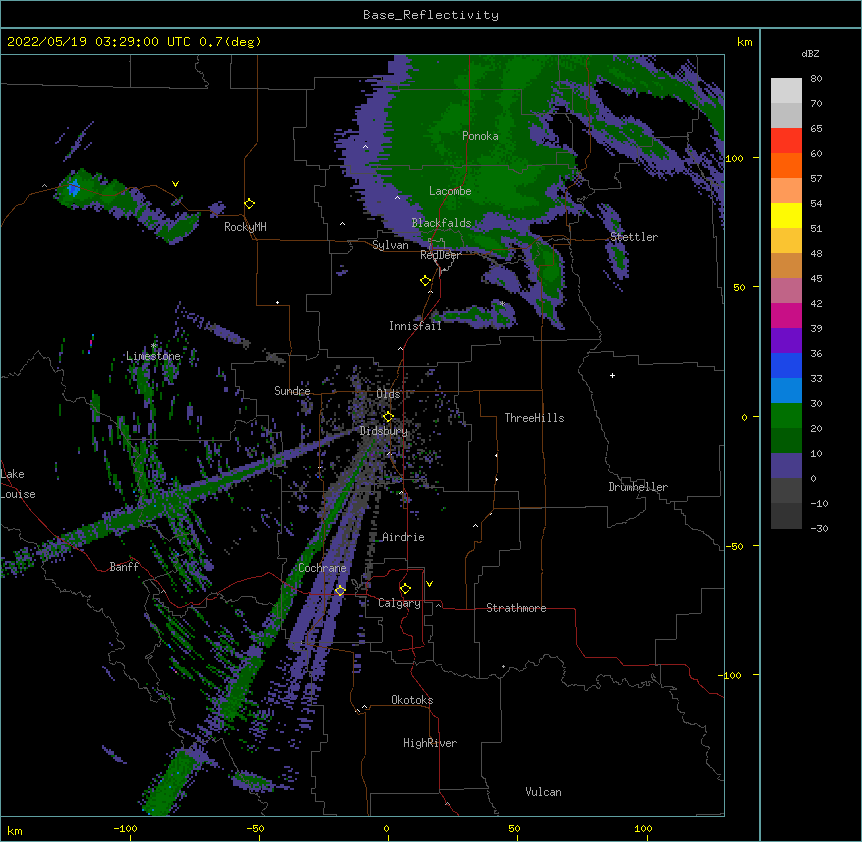Select the red swatch in the dBZ legend

pos(786,140)
